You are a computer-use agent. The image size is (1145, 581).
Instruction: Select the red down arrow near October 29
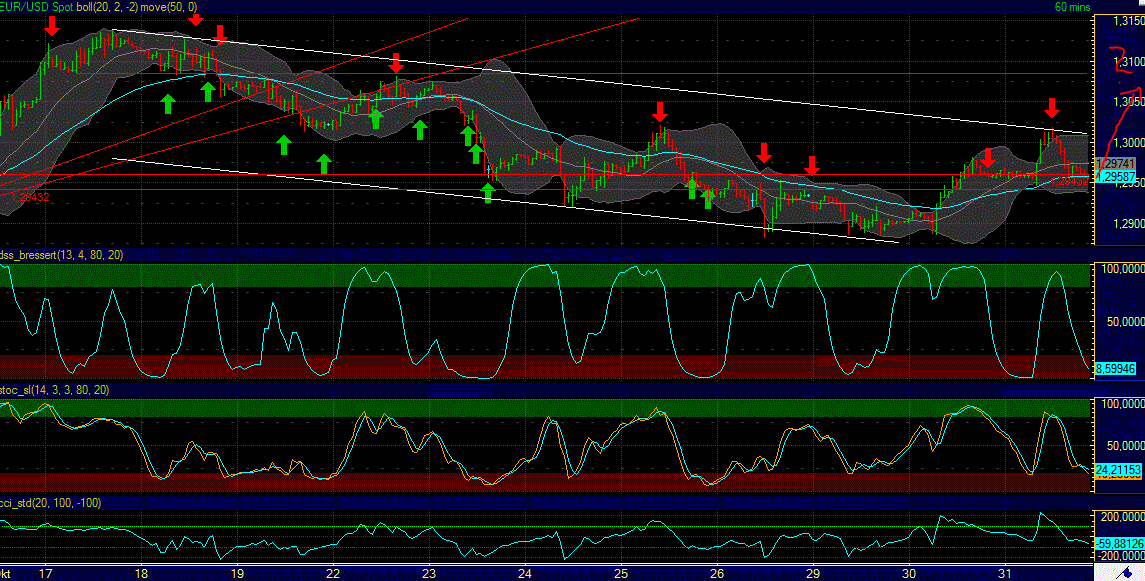811,165
